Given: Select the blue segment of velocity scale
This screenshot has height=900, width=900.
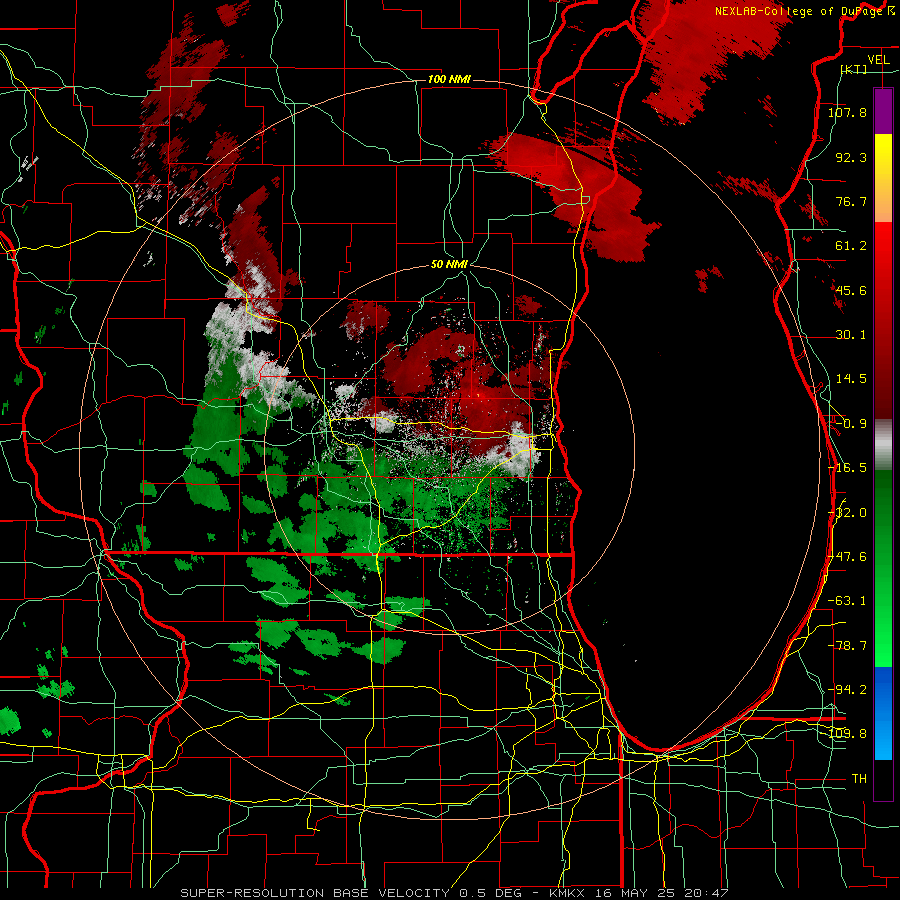Looking at the screenshot, I should tap(883, 713).
